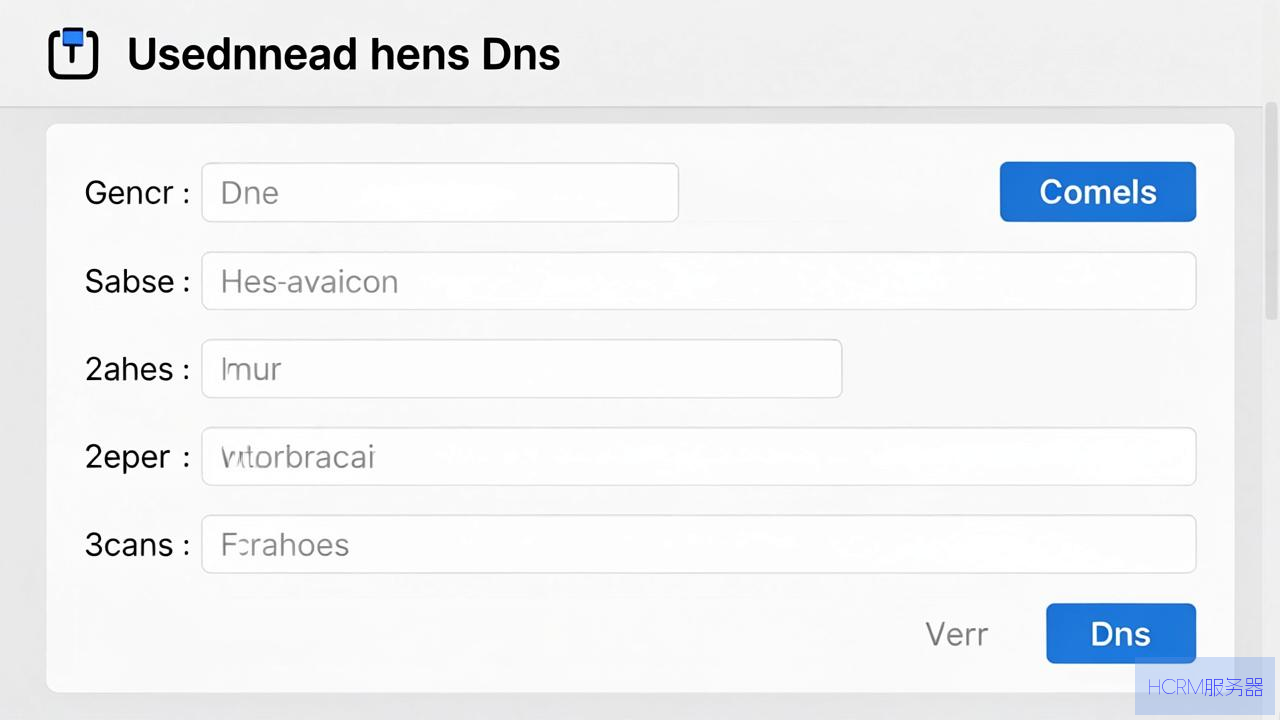Click the blue Comels button
The image size is (1280, 720).
1098,192
